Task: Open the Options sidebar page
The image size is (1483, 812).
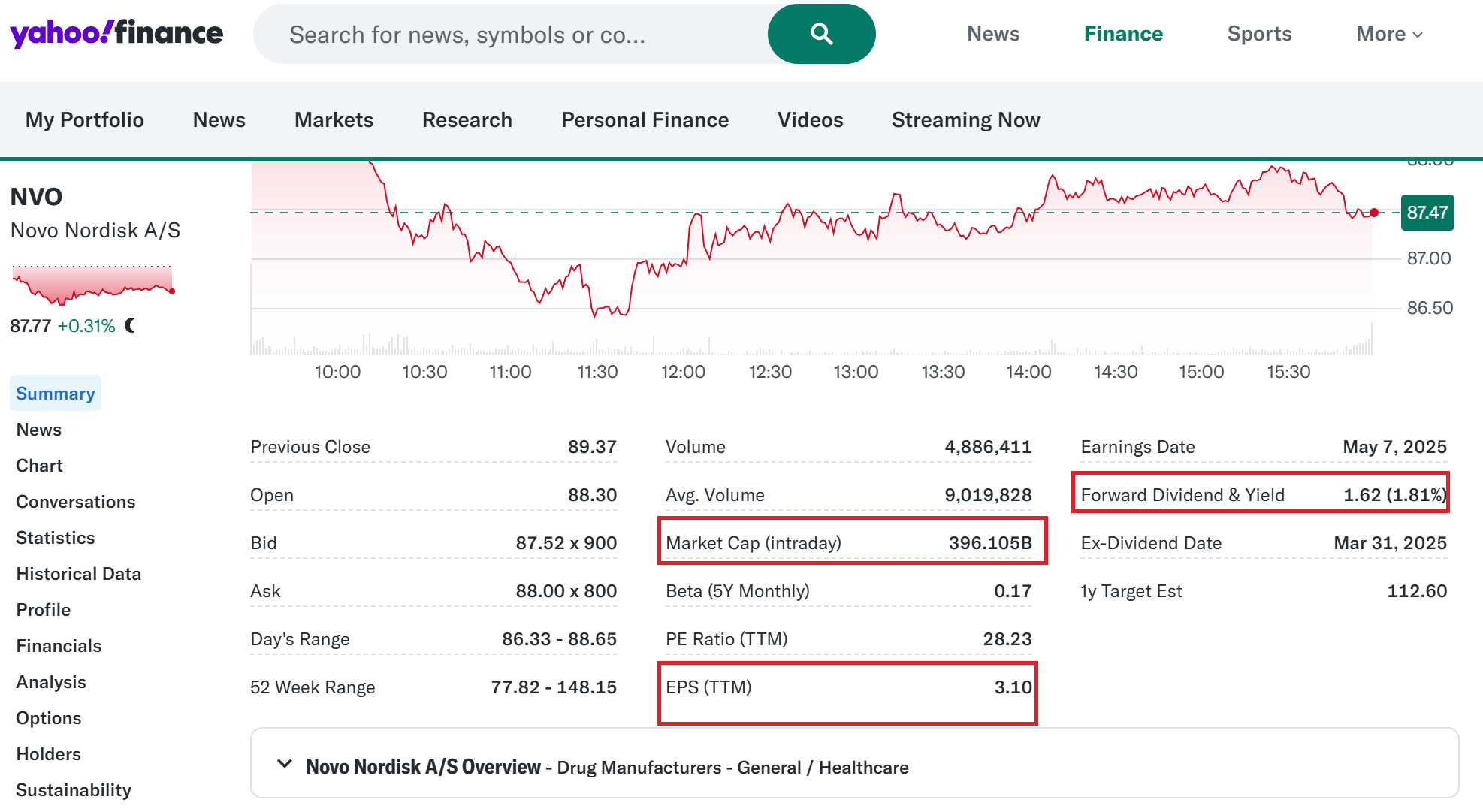Action: tap(49, 718)
